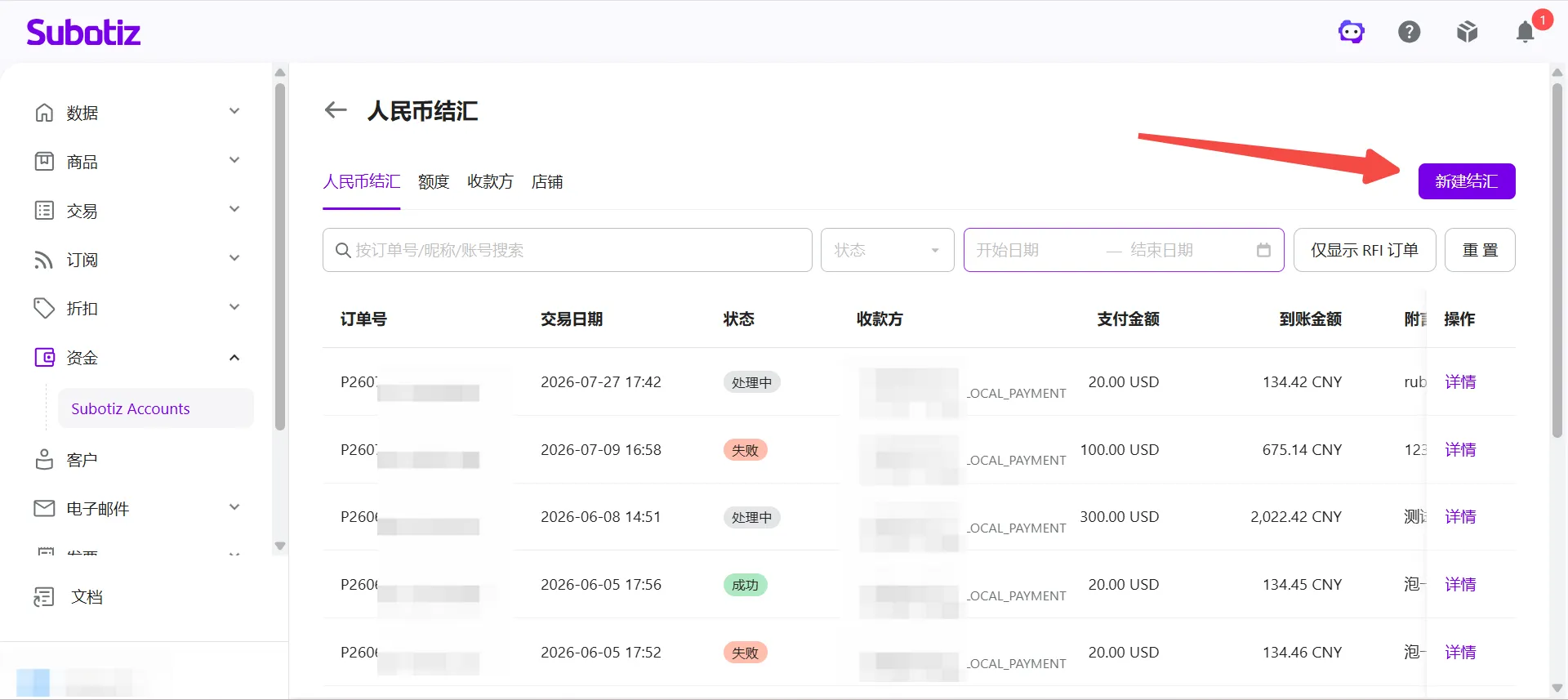Expand the 数据 menu chevron
The height and width of the screenshot is (700, 1568).
coord(234,111)
